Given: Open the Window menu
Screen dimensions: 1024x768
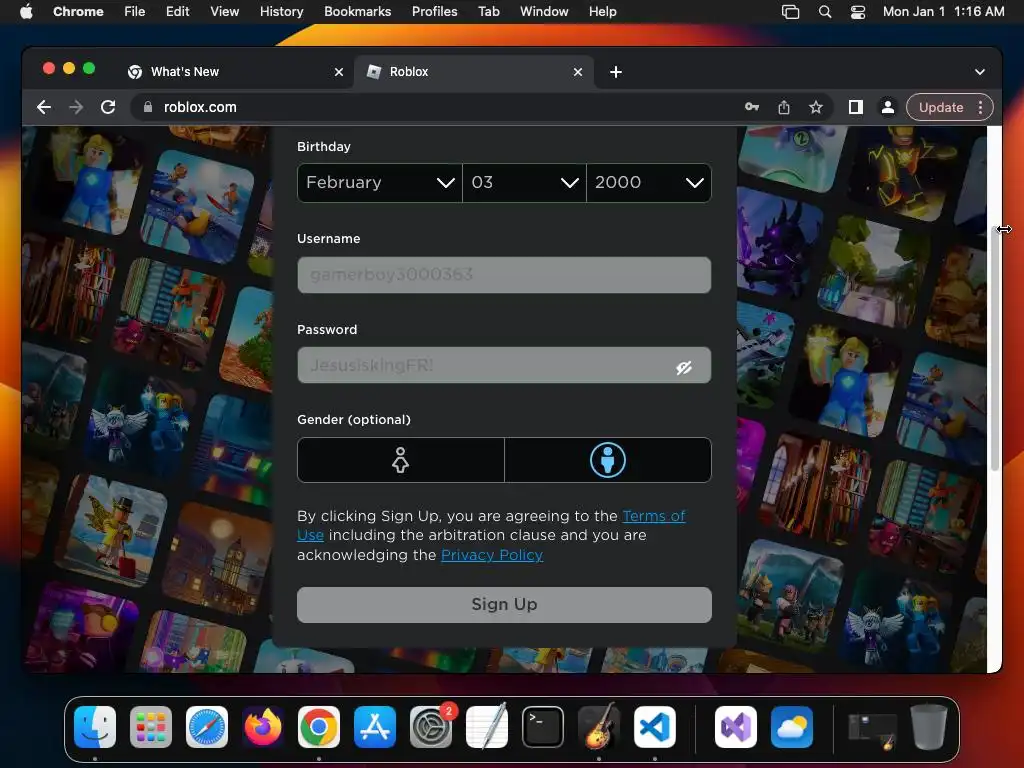Looking at the screenshot, I should tap(543, 12).
